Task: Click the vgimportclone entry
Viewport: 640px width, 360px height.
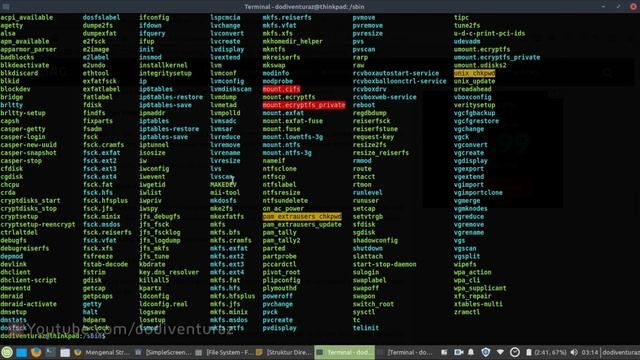Action: [x=478, y=193]
